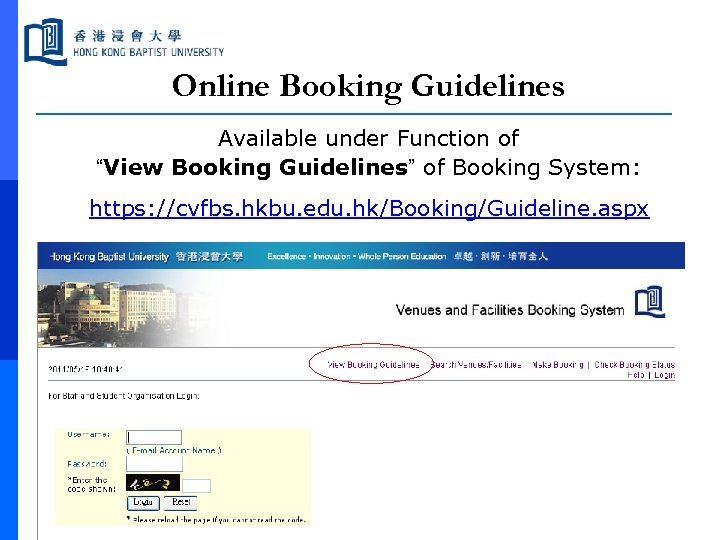Click the Reset button
The width and height of the screenshot is (720, 540).
[180, 503]
